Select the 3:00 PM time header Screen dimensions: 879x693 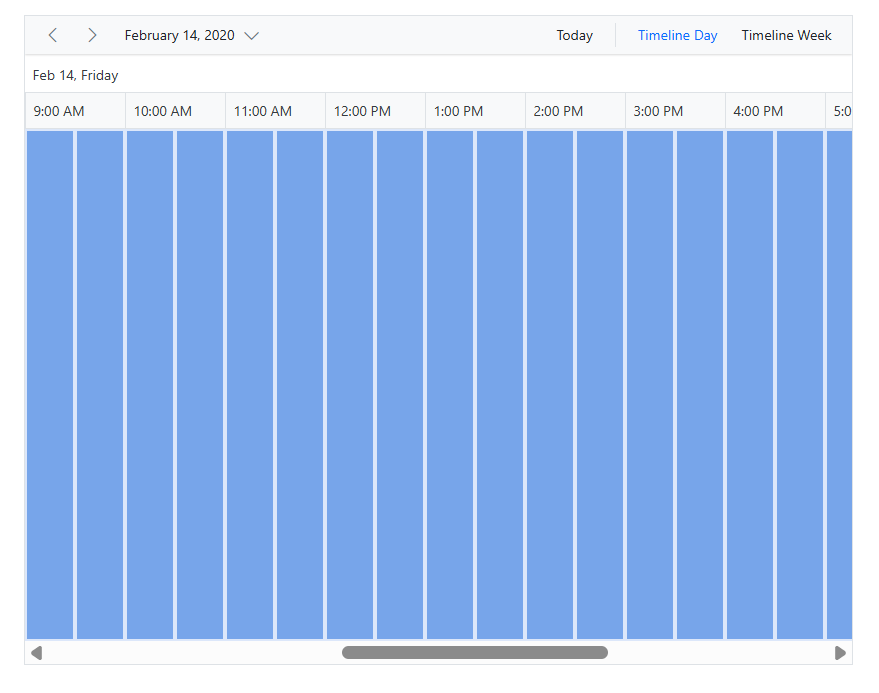[x=675, y=111]
